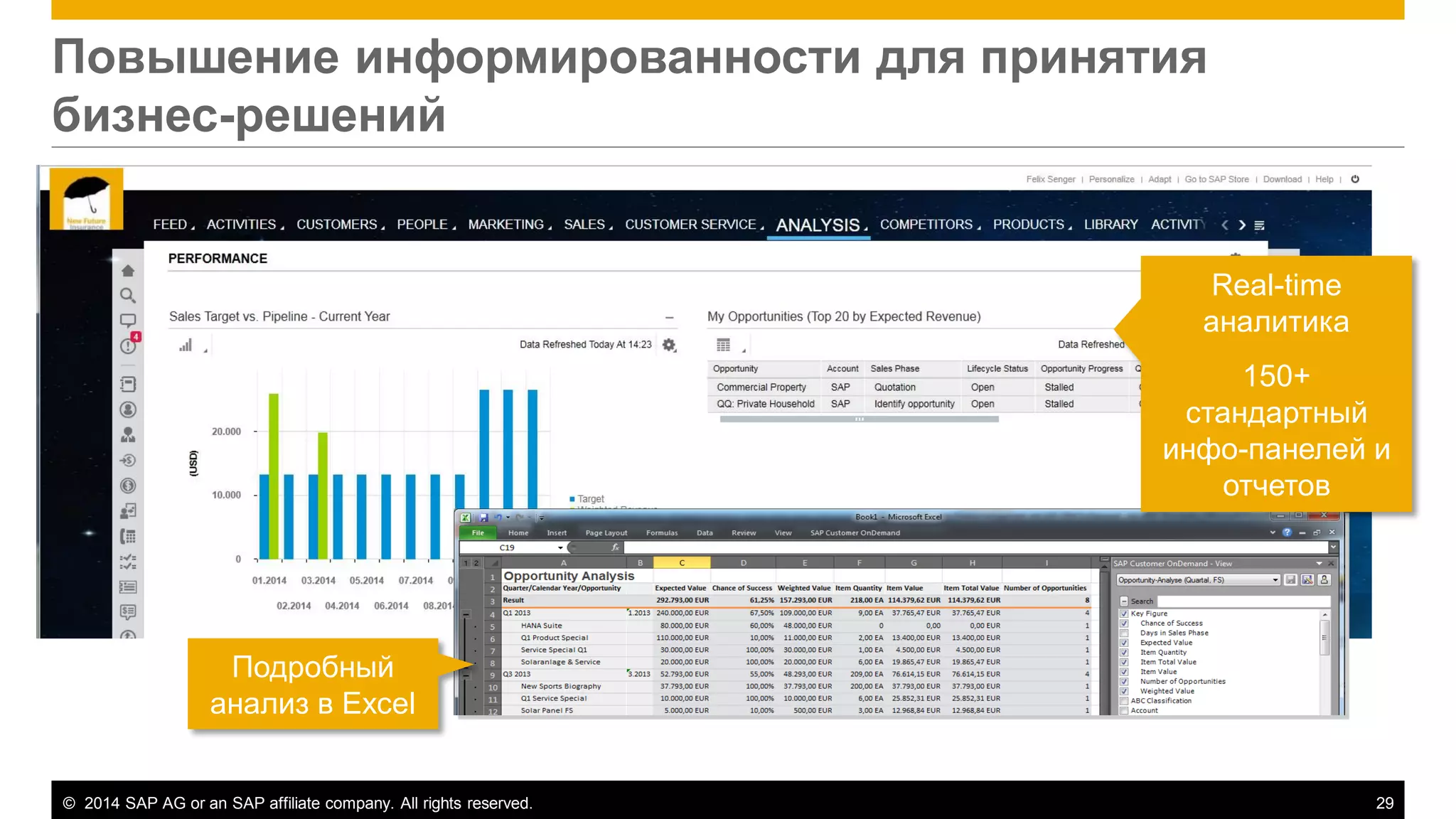The height and width of the screenshot is (819, 1456).
Task: Open the navigation overflow list icon
Action: [x=1259, y=225]
